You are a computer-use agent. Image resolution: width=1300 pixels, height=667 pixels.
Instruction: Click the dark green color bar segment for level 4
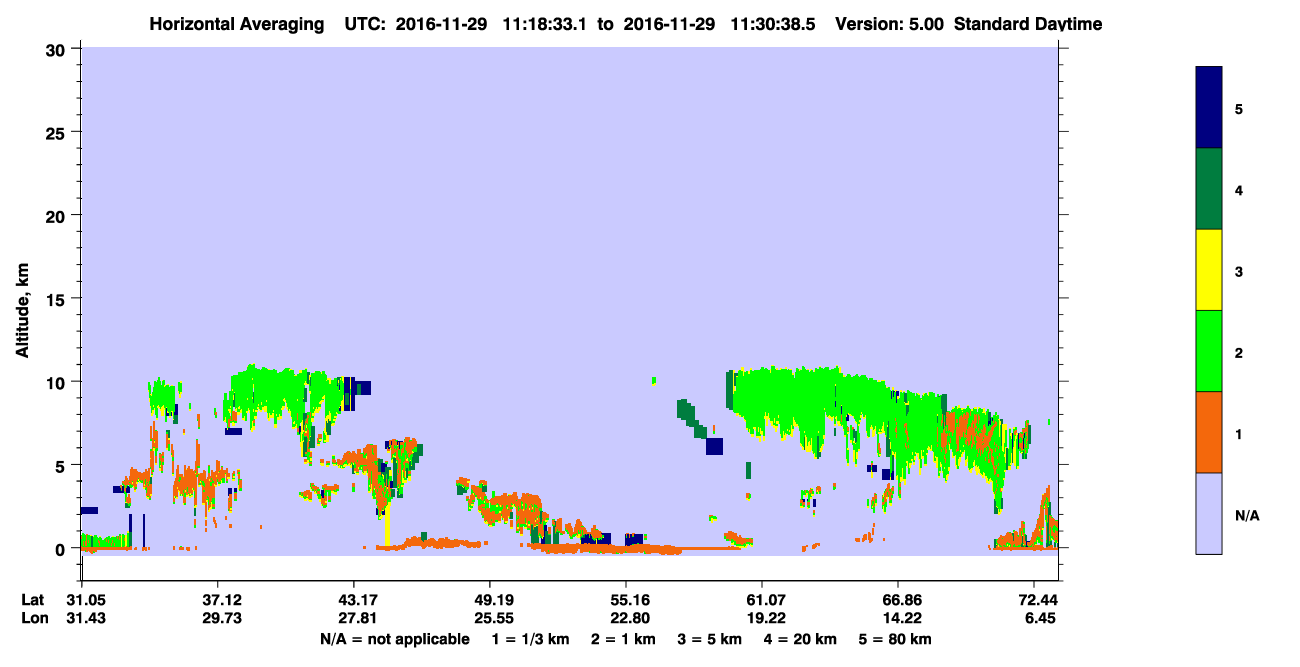coord(1209,189)
